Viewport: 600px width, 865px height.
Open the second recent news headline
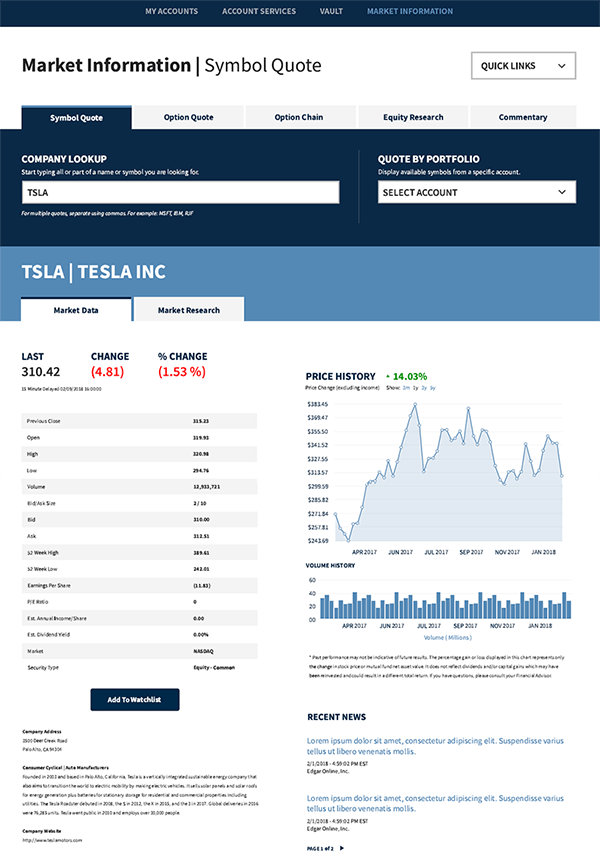(435, 803)
